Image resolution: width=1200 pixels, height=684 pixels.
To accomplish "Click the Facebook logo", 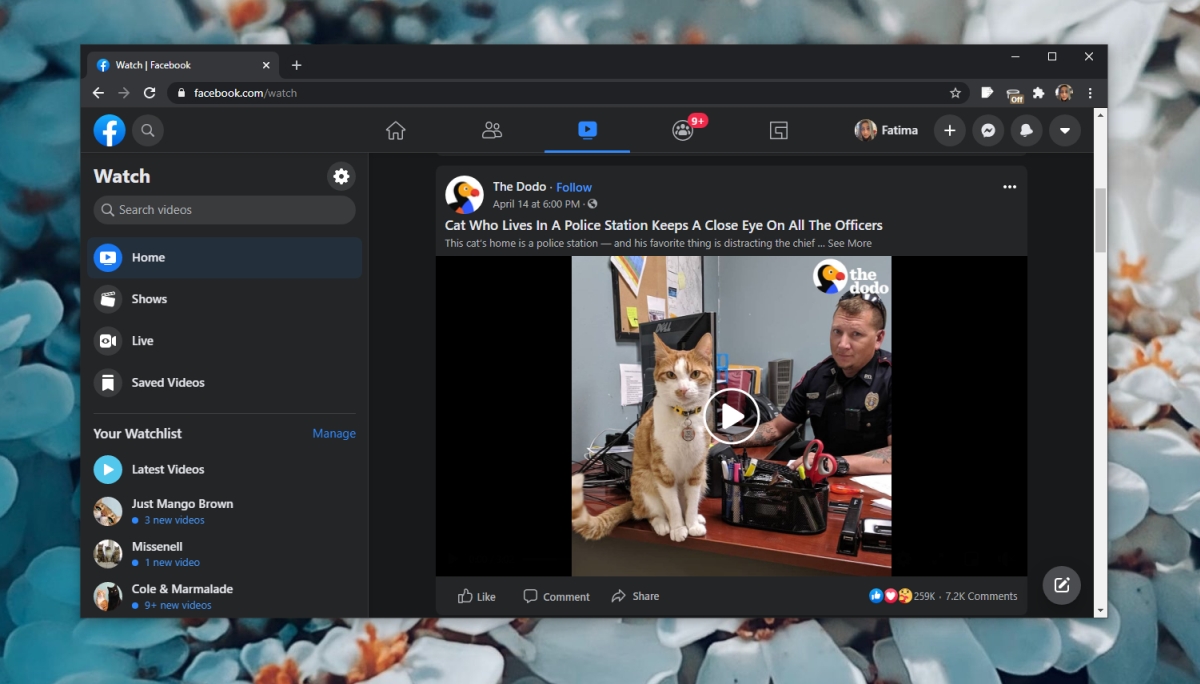I will coord(109,130).
